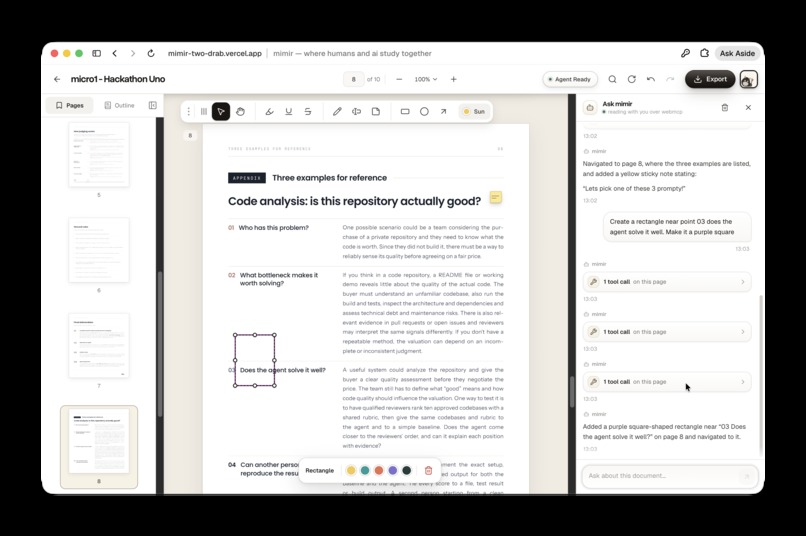Select the highlighter tool
The width and height of the screenshot is (806, 536).
269,112
